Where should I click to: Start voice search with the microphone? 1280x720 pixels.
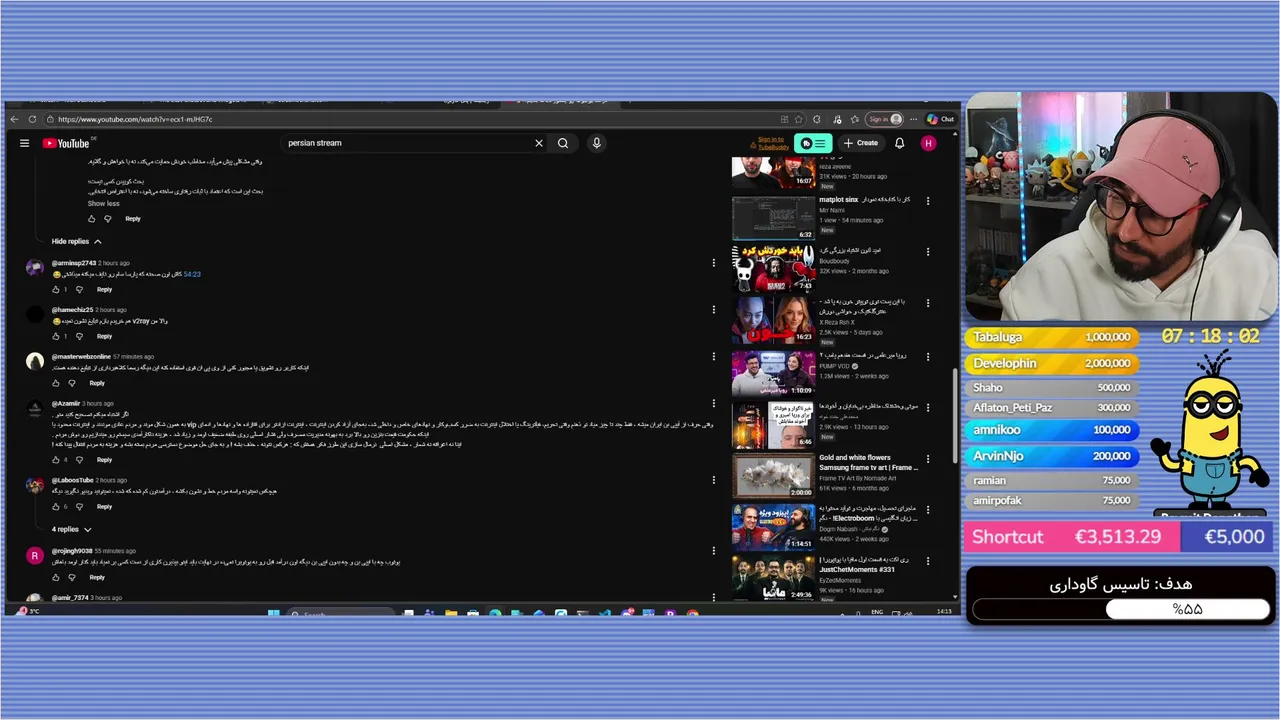click(597, 143)
